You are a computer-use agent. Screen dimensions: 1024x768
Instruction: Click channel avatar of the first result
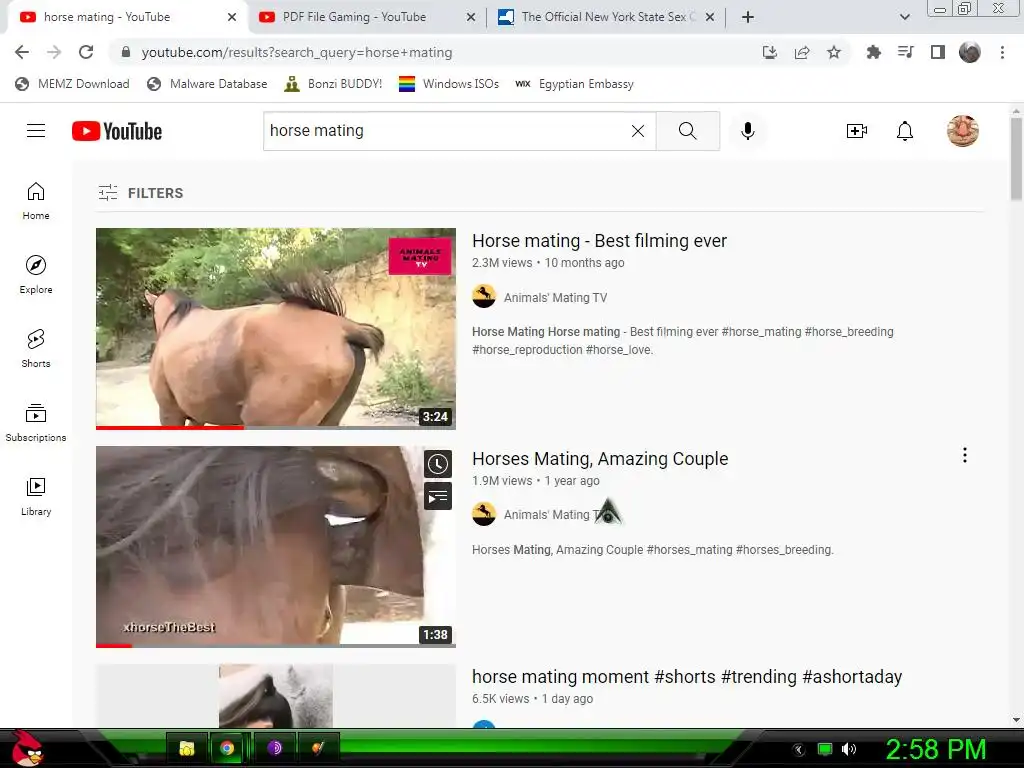click(x=484, y=296)
